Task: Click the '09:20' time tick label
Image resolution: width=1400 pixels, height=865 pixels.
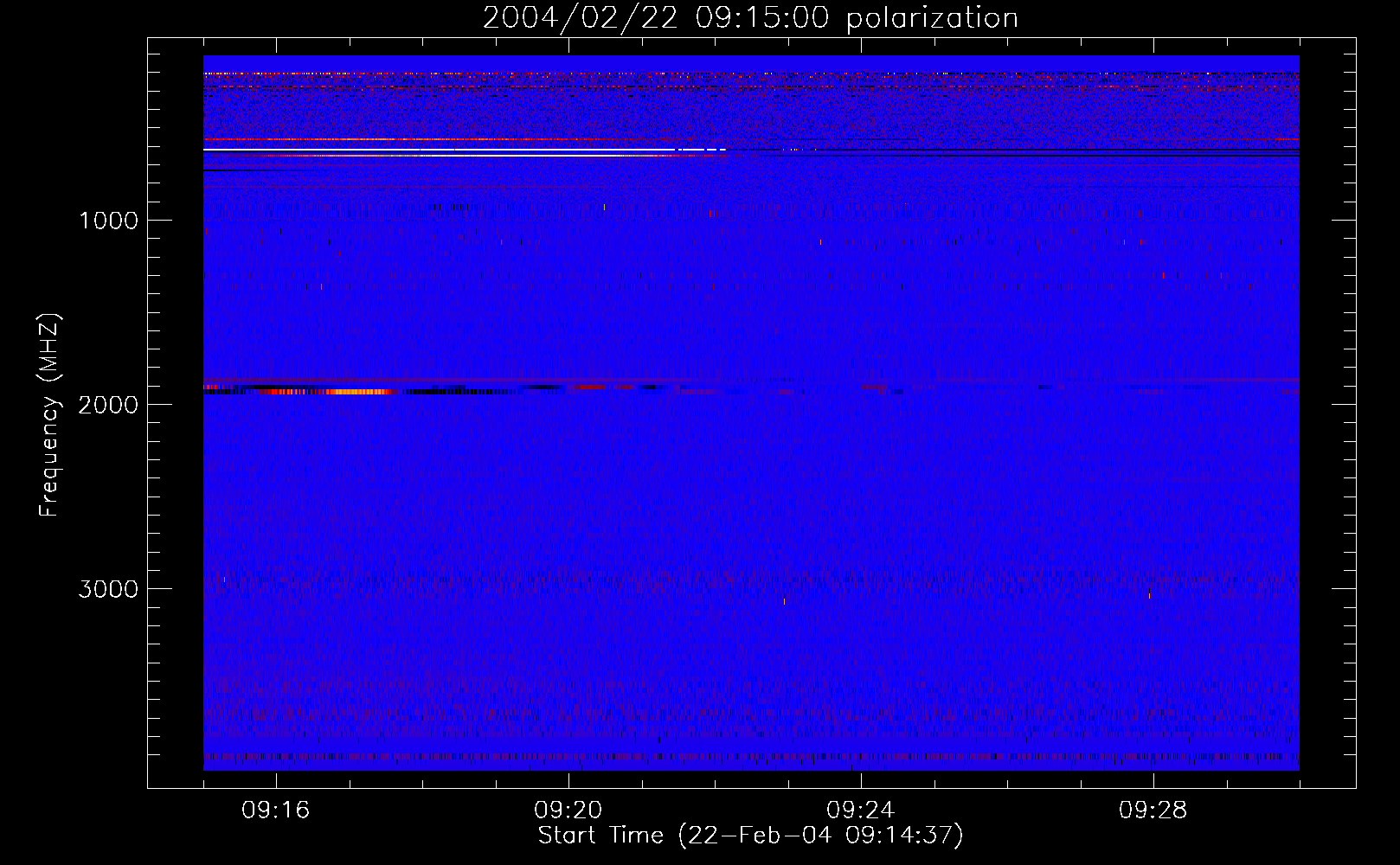Action: tap(568, 811)
